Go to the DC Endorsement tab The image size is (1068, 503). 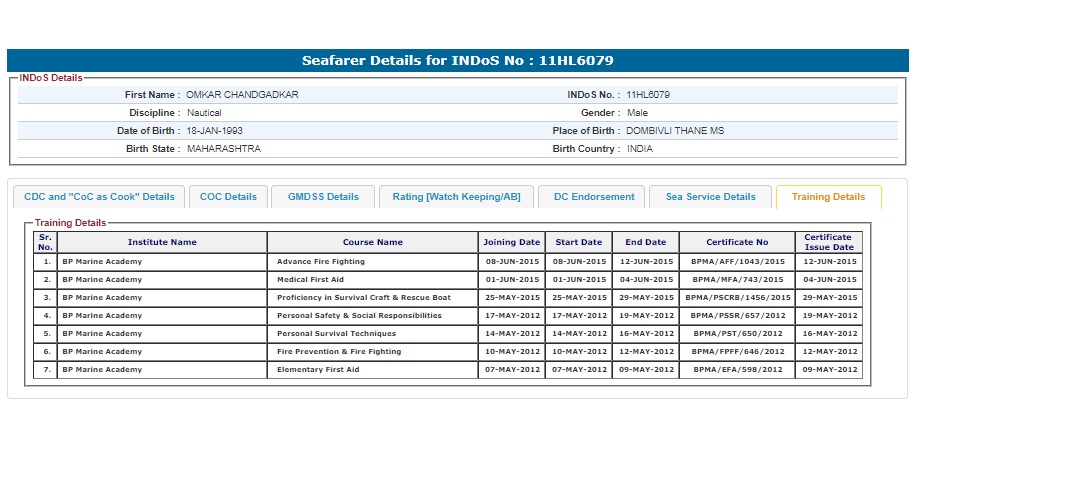pos(594,197)
